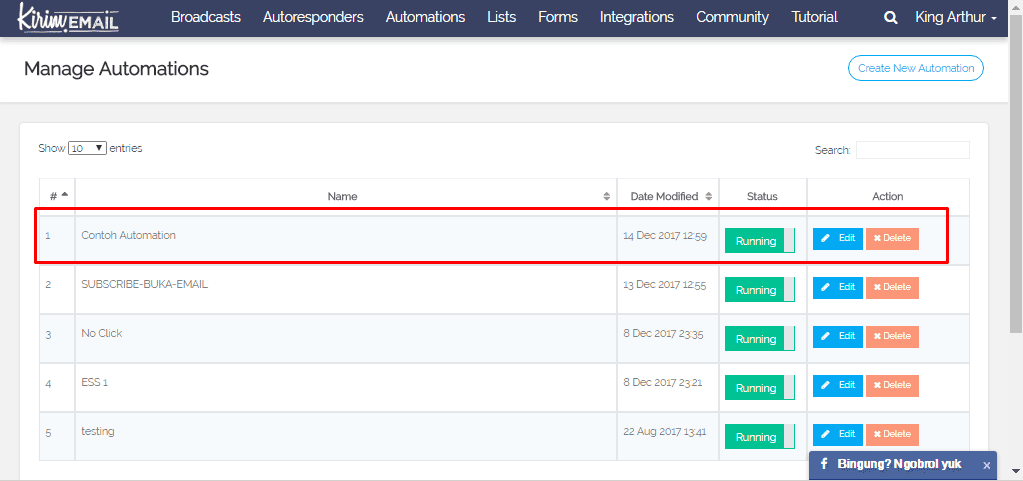Viewport: 1023px width, 481px height.
Task: Focus the Search input field
Action: [x=912, y=150]
